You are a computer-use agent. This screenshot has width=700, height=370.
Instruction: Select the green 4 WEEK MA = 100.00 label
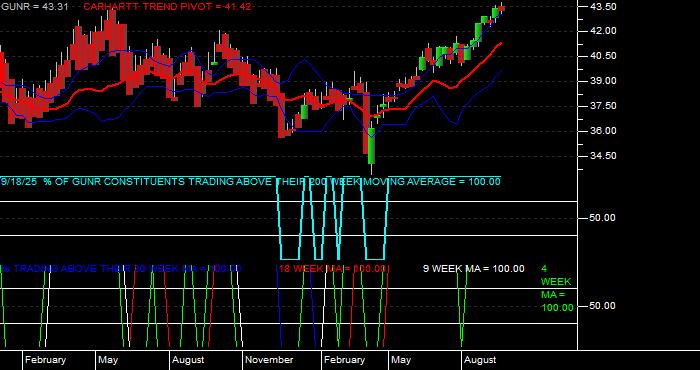pos(557,288)
